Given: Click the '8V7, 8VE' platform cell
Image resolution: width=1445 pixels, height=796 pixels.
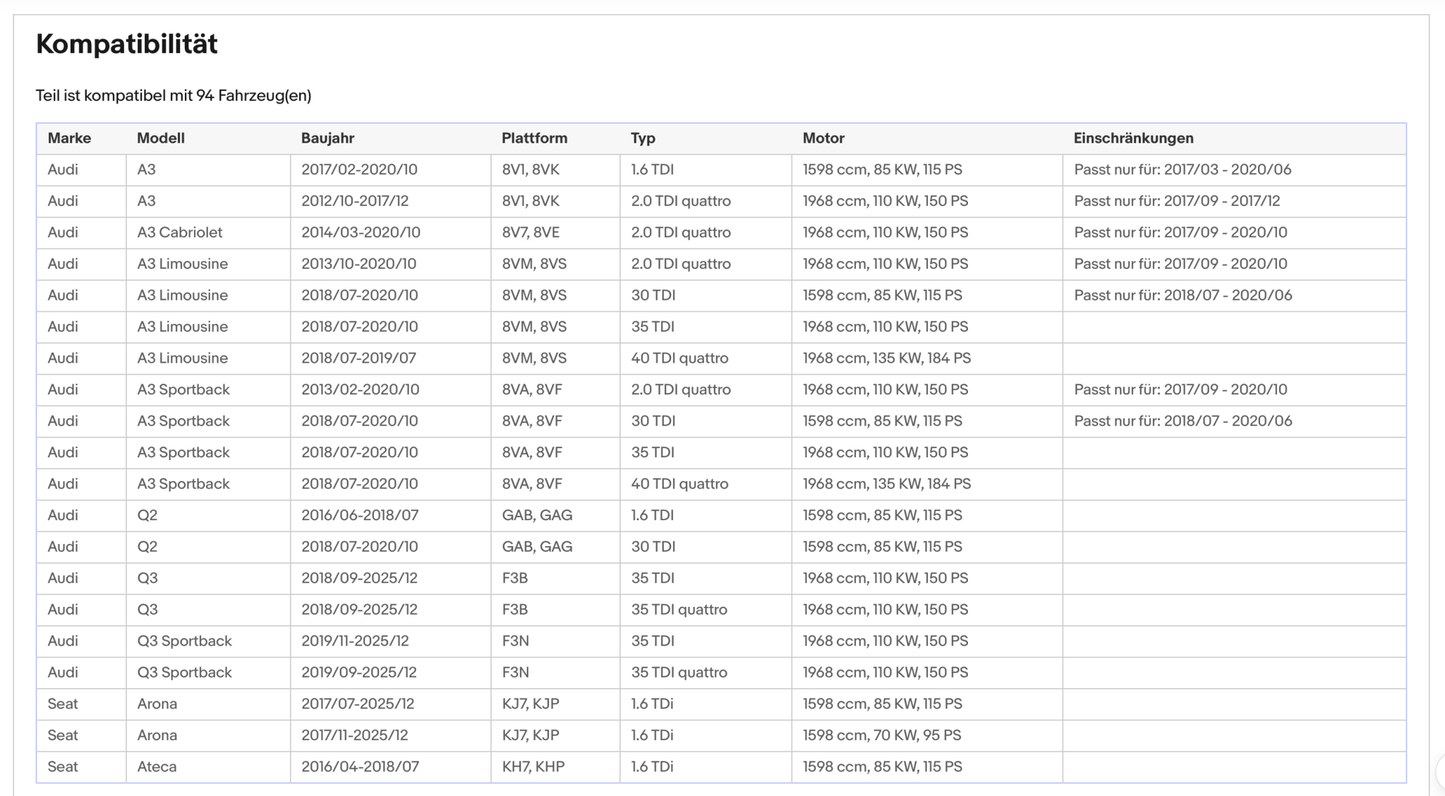Looking at the screenshot, I should point(555,232).
